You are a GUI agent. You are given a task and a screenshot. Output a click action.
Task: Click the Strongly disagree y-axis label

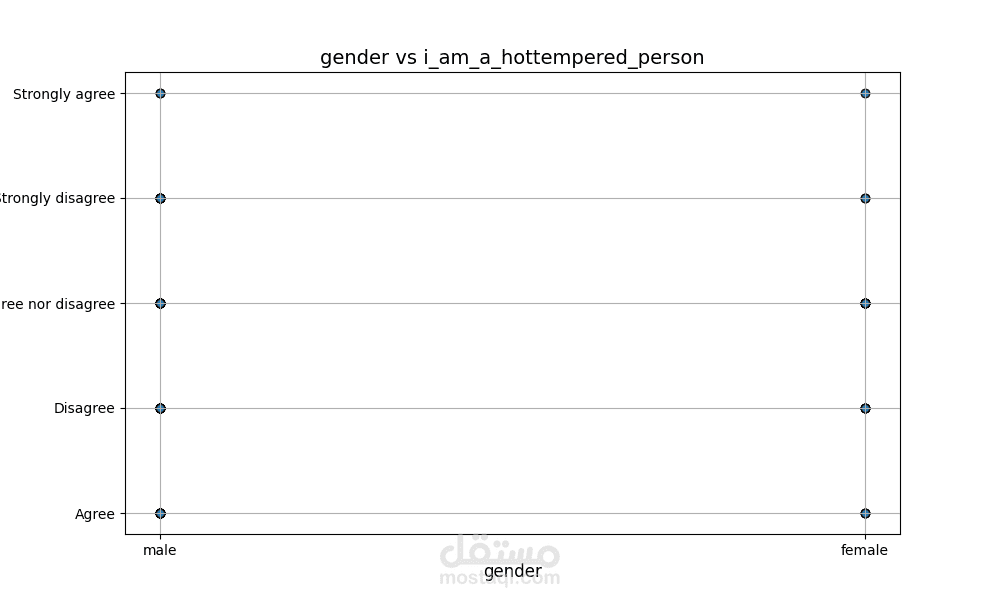click(x=57, y=198)
